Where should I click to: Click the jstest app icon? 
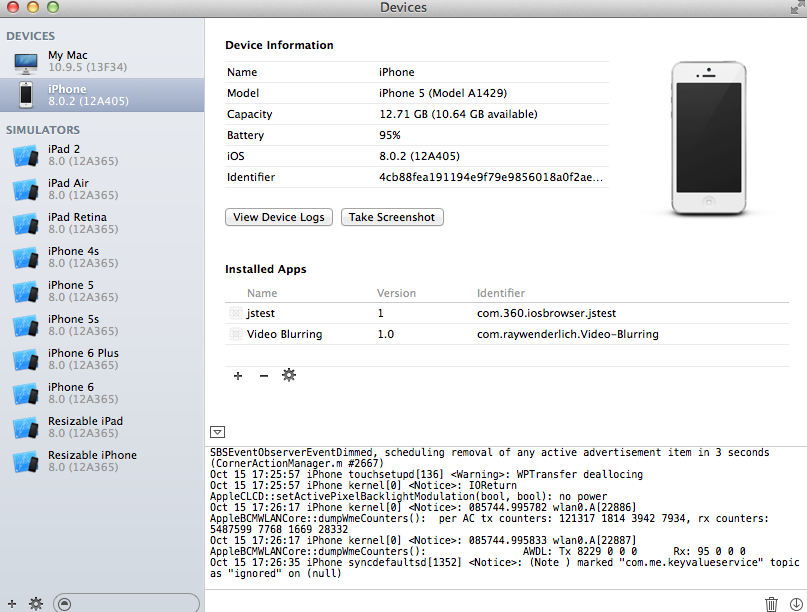point(236,313)
